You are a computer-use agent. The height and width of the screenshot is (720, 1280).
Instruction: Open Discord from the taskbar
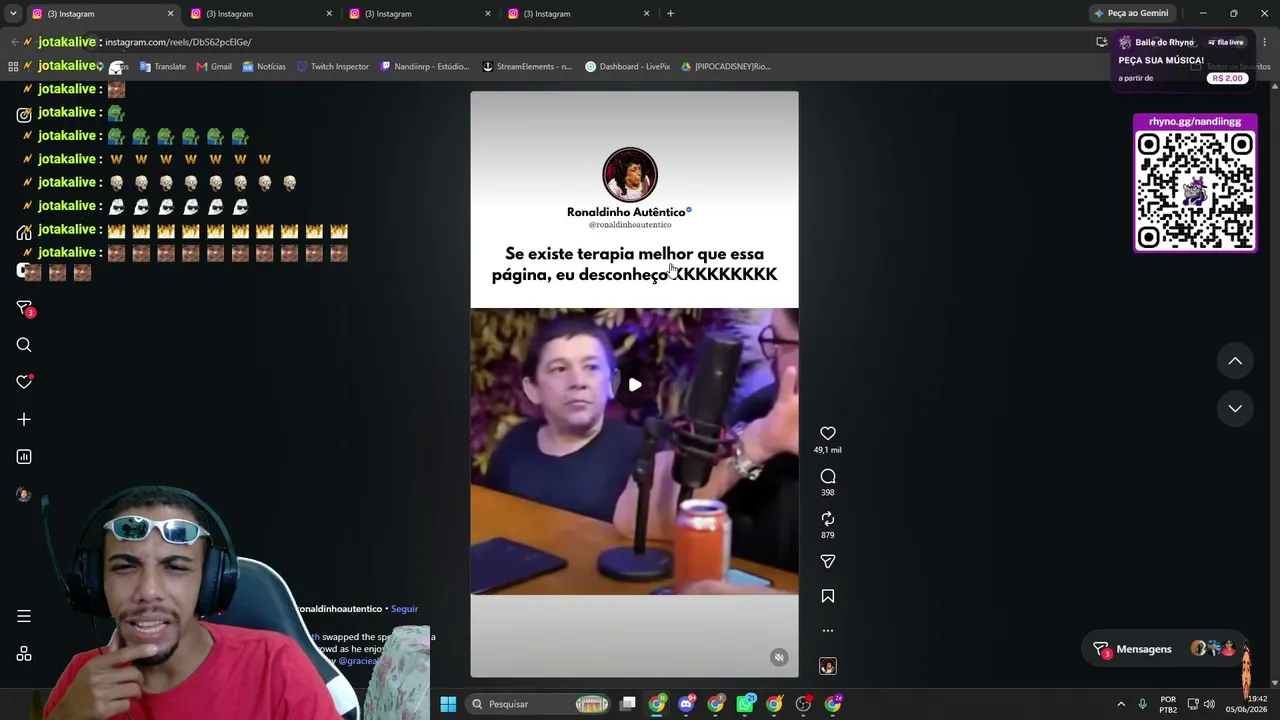tap(686, 704)
